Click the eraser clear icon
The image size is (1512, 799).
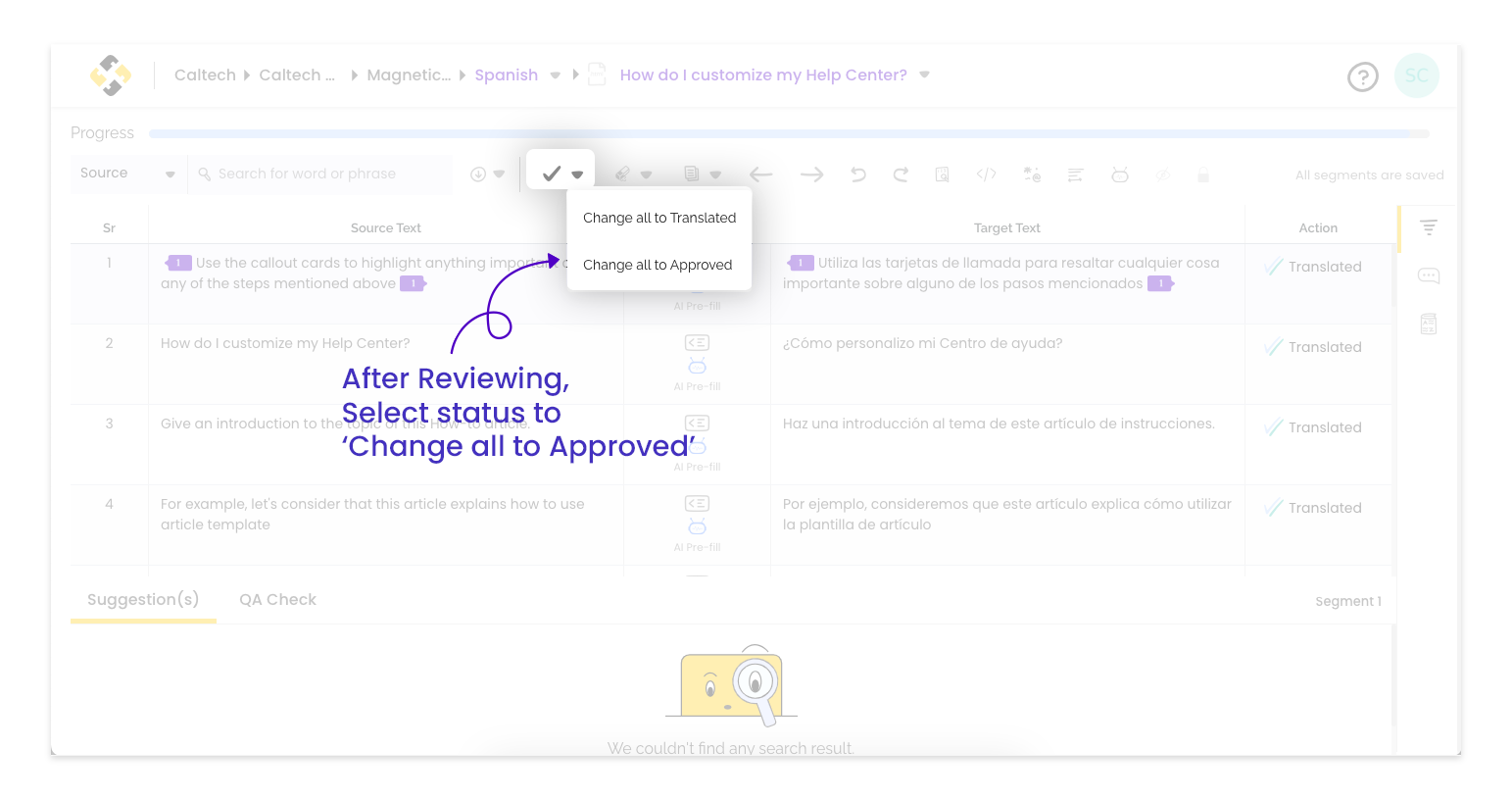[x=622, y=175]
